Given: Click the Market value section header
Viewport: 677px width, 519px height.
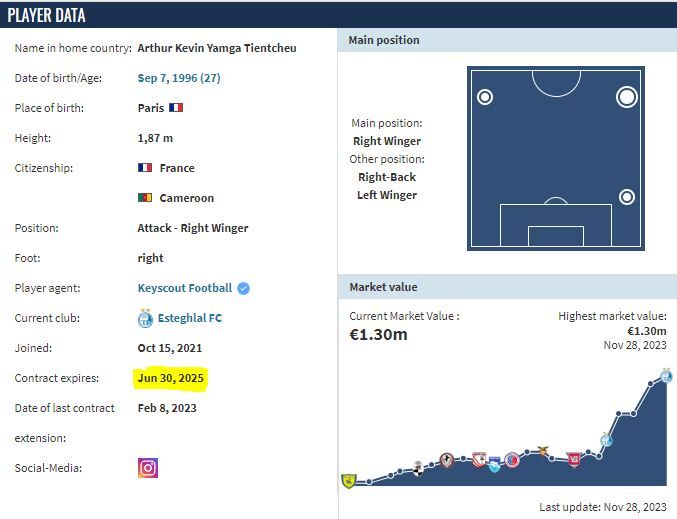Looking at the screenshot, I should 383,287.
